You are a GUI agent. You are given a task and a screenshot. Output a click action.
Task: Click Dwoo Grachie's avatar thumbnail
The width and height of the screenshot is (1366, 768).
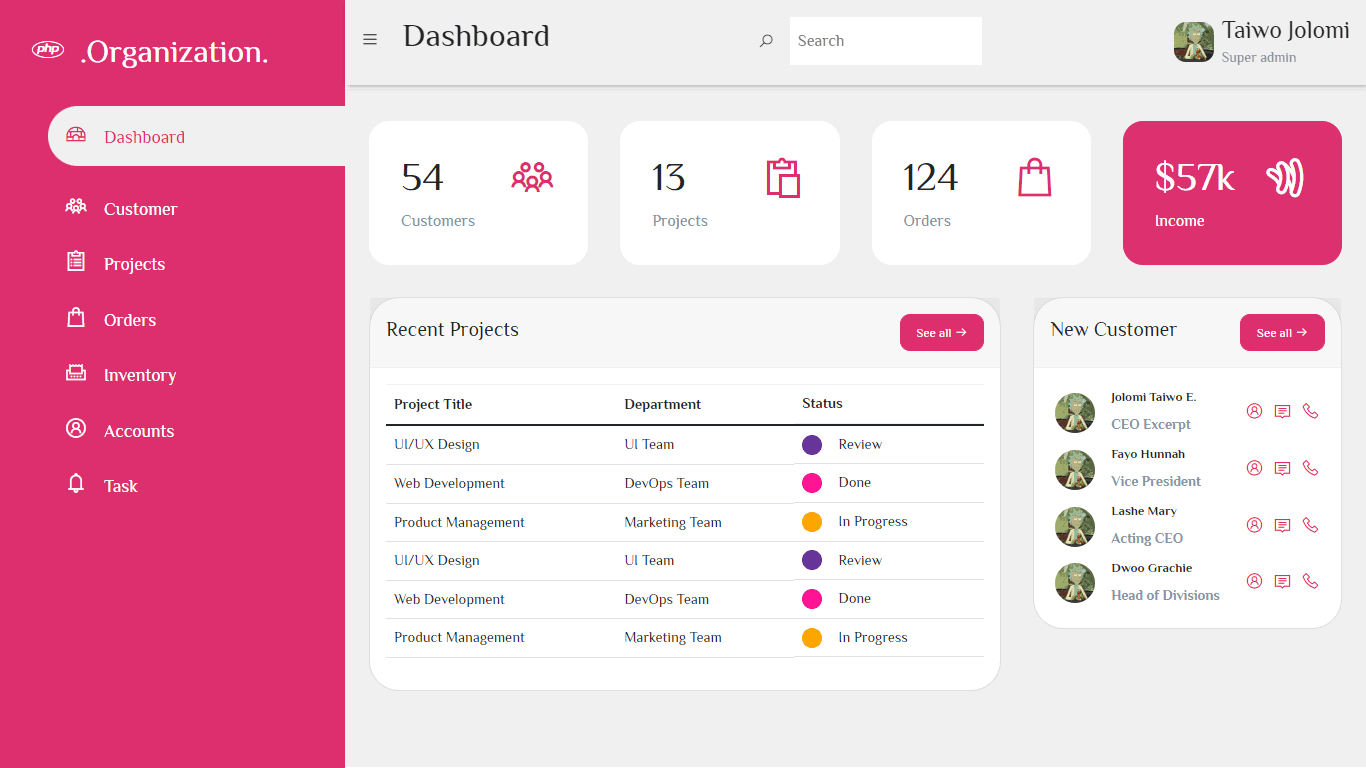[x=1075, y=582]
